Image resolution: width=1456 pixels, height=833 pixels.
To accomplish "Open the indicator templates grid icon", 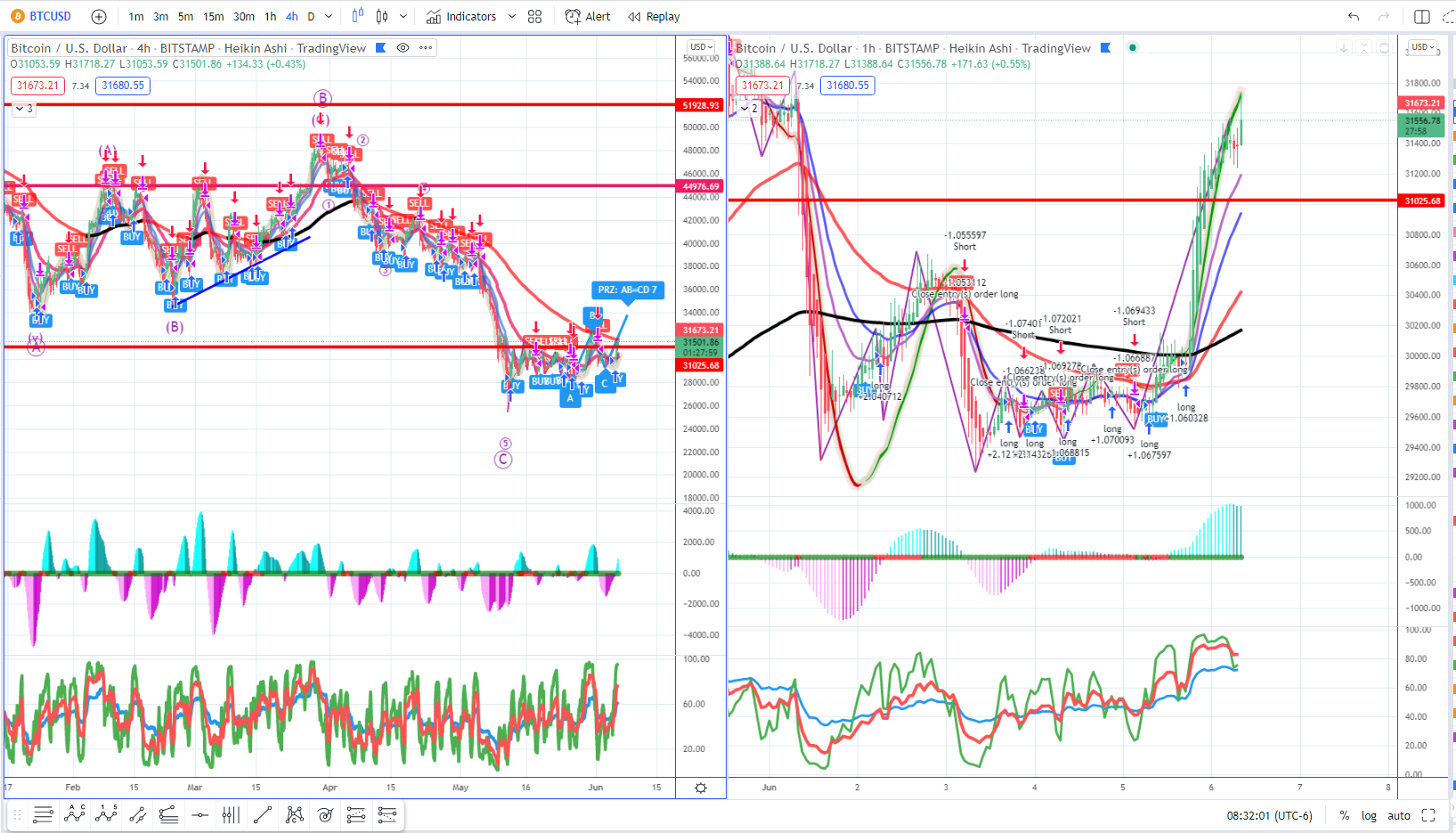I will click(534, 16).
